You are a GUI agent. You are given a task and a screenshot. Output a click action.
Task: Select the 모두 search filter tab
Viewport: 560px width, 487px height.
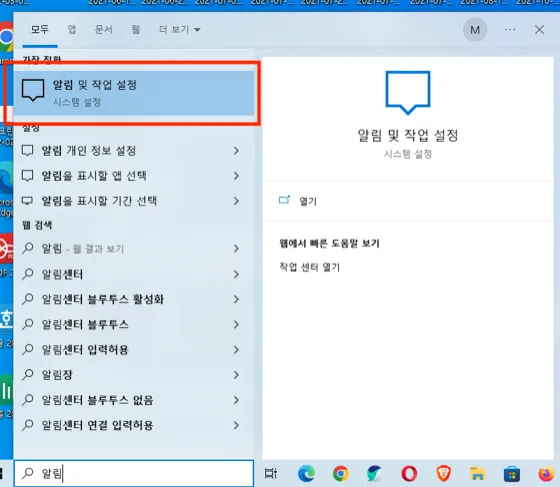tap(40, 29)
